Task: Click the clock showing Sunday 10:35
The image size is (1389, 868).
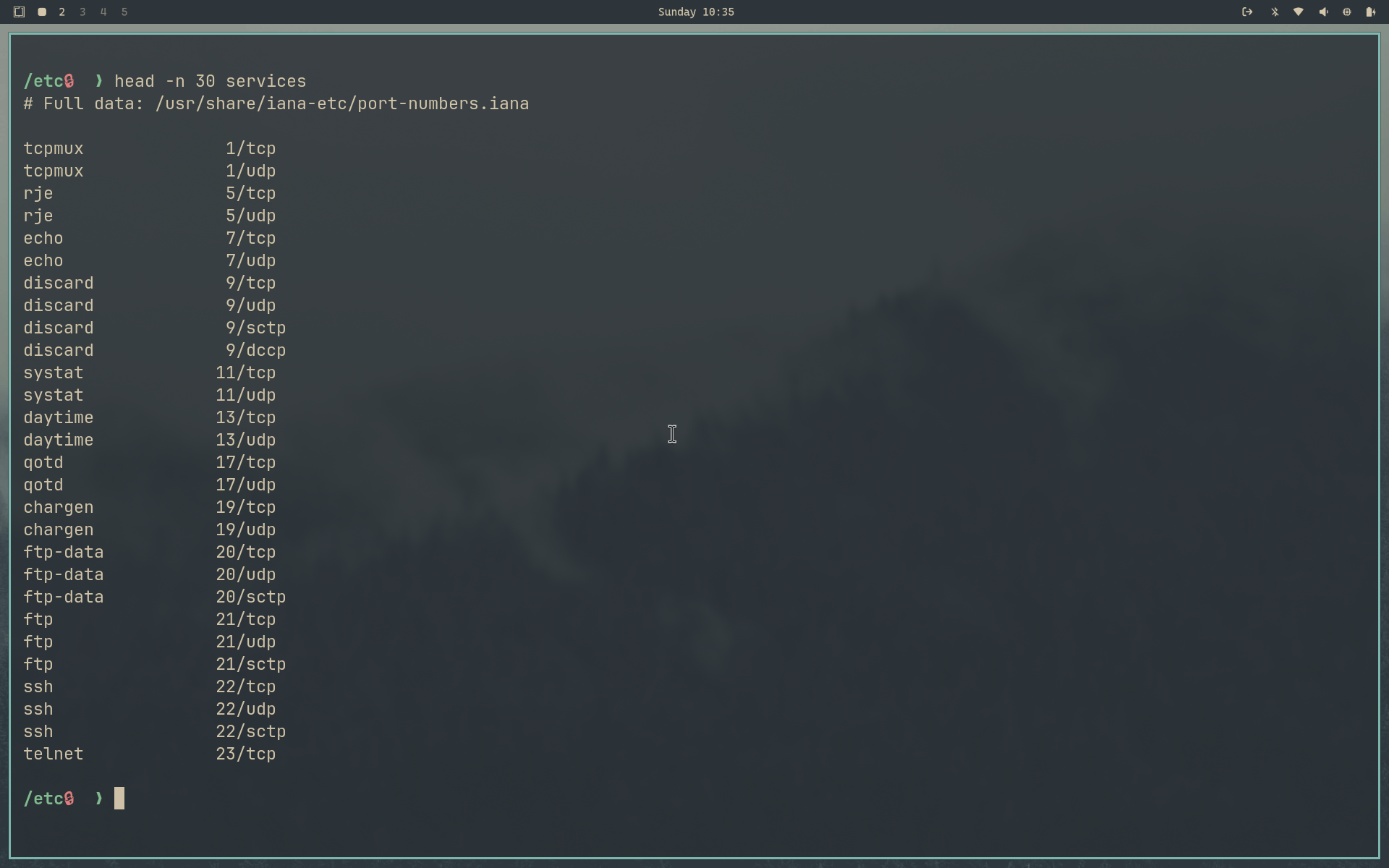Action: click(x=694, y=12)
